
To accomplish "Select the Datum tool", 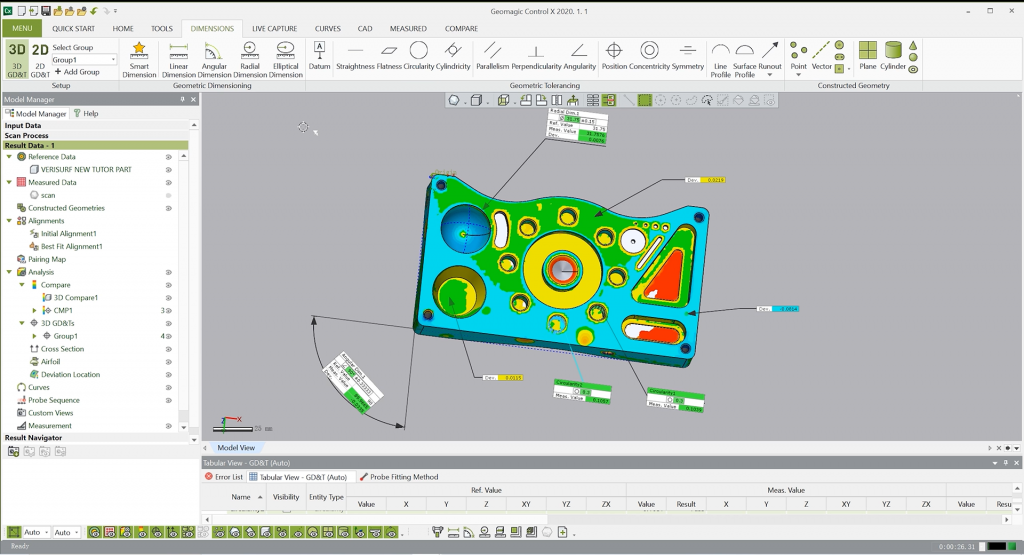I will coord(319,56).
